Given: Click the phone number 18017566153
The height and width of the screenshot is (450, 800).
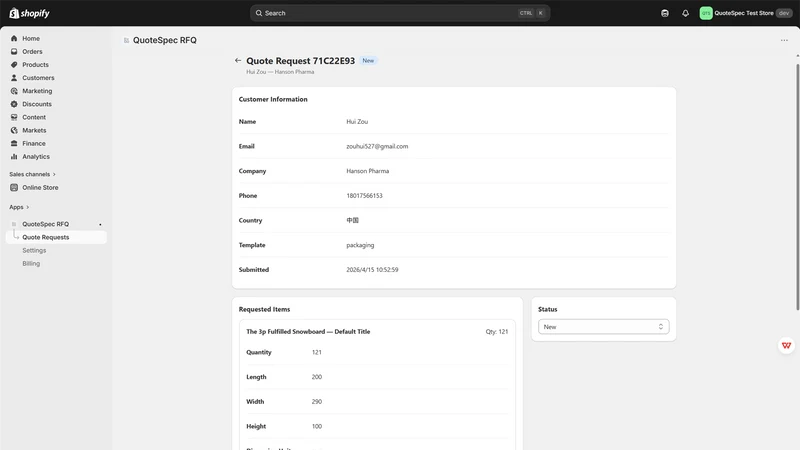Looking at the screenshot, I should (x=364, y=195).
